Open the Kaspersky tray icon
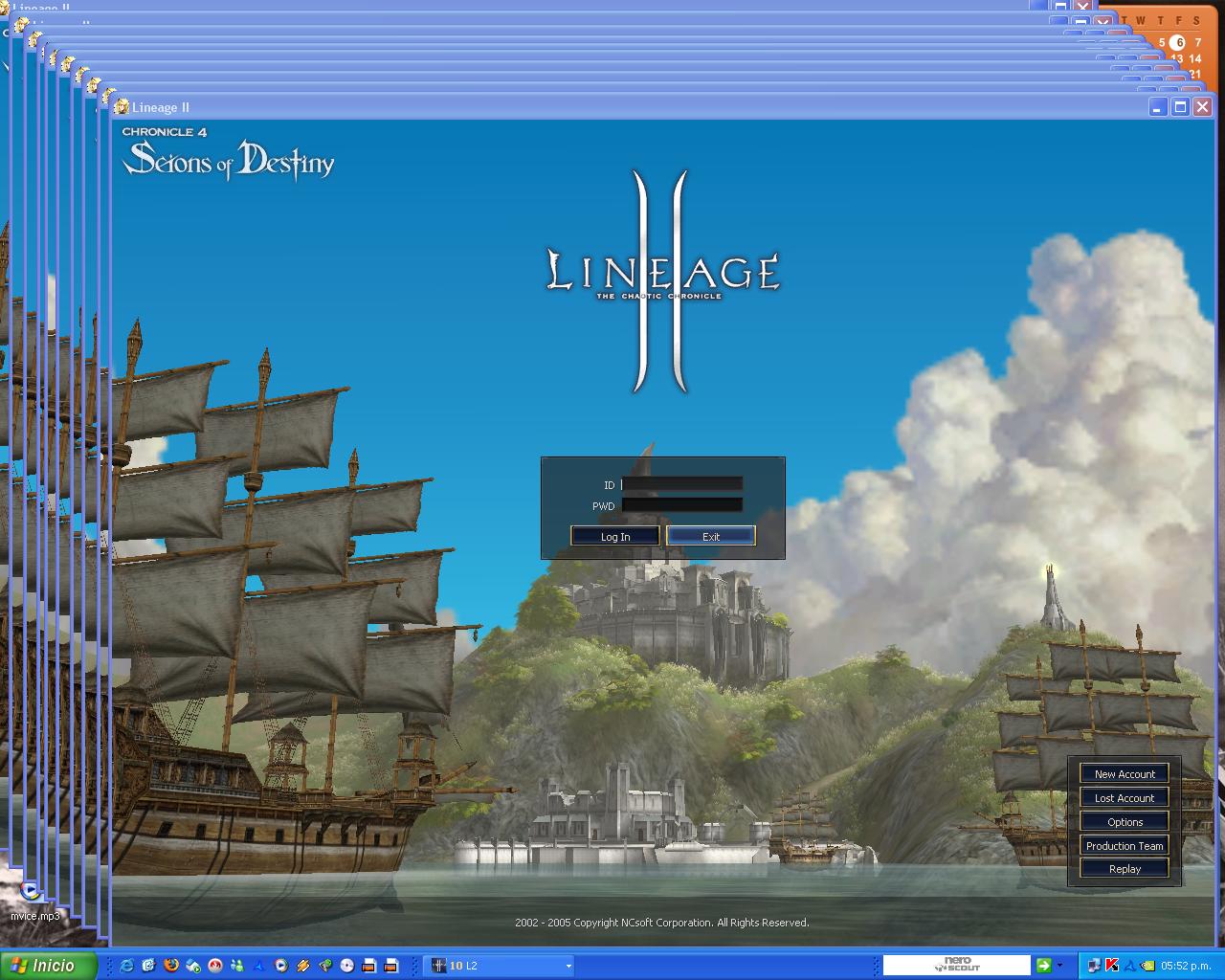Screen dimensions: 1225x980 tap(1112, 966)
